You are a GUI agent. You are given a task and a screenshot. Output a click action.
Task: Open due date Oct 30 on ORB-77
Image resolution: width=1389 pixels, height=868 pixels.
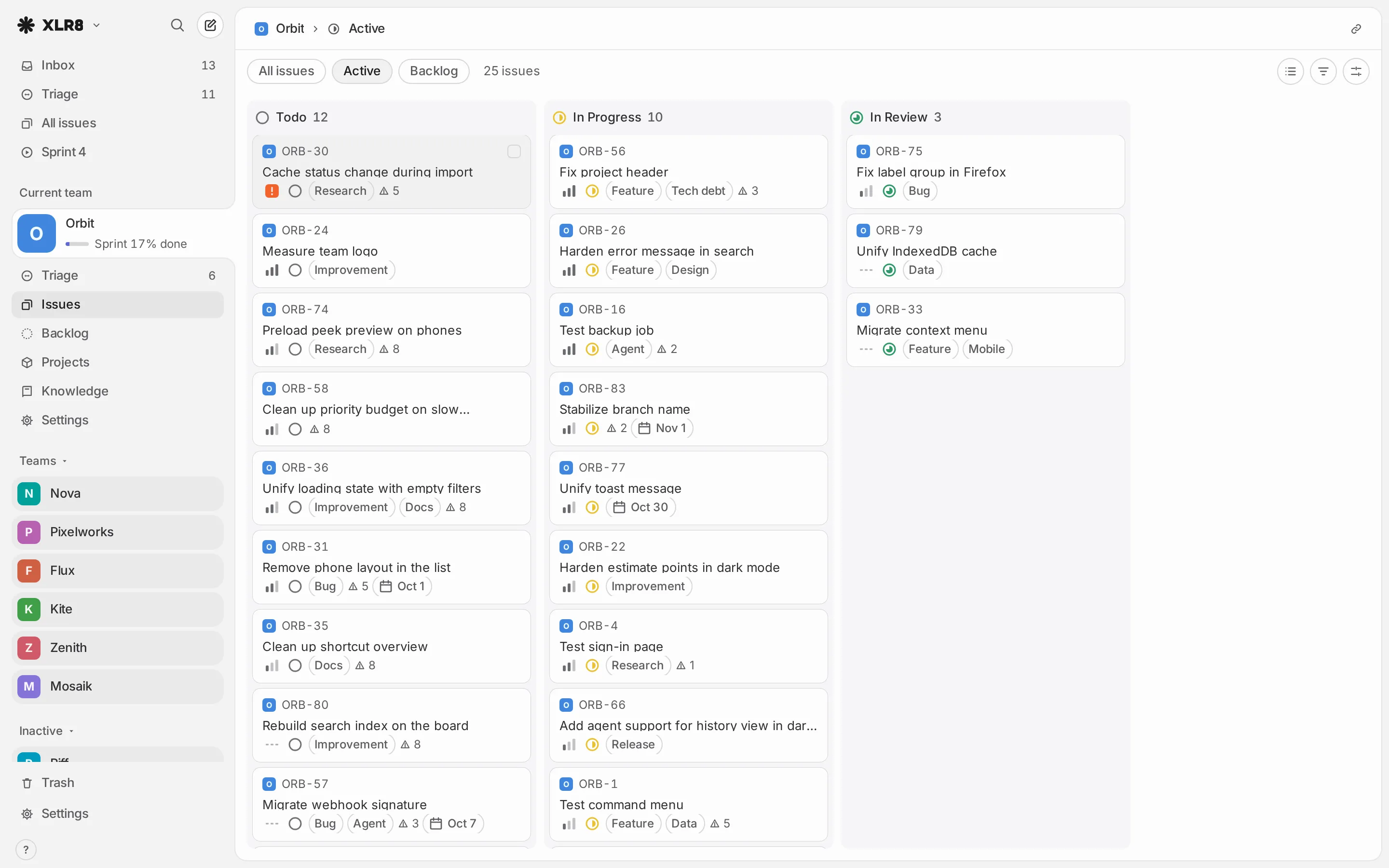[640, 507]
